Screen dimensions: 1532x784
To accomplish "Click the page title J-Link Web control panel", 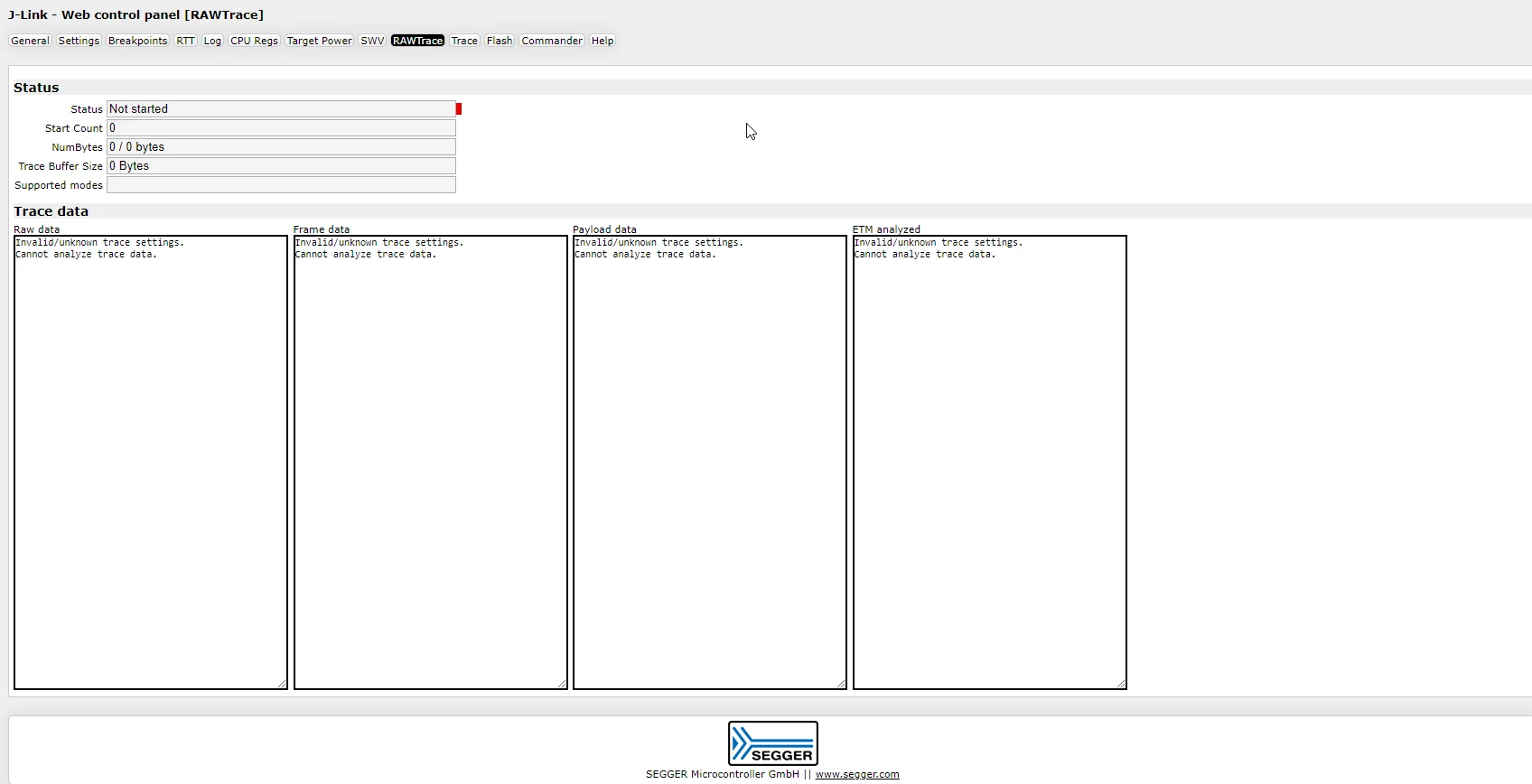I will [x=136, y=15].
